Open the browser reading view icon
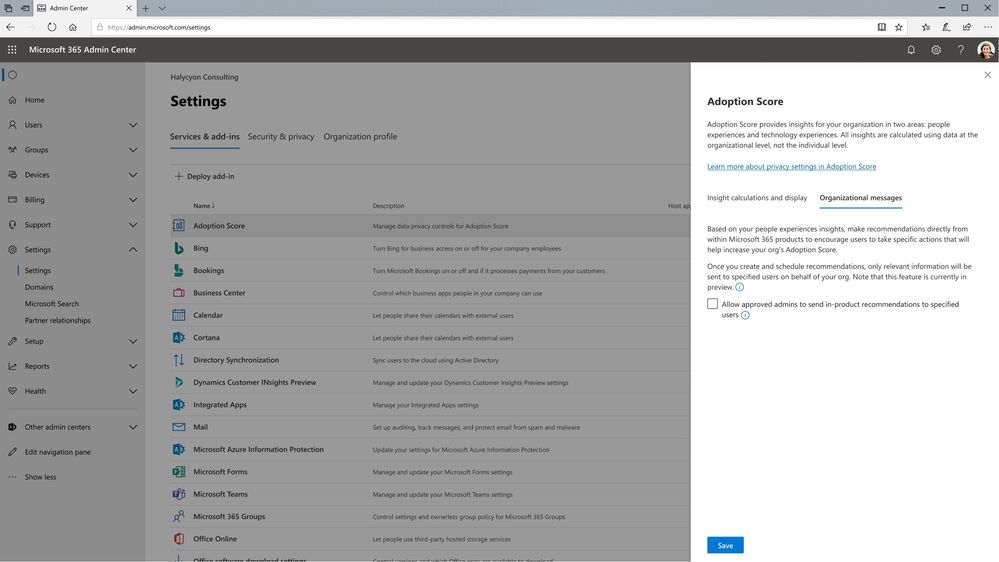This screenshot has height=562, width=999. [x=882, y=27]
